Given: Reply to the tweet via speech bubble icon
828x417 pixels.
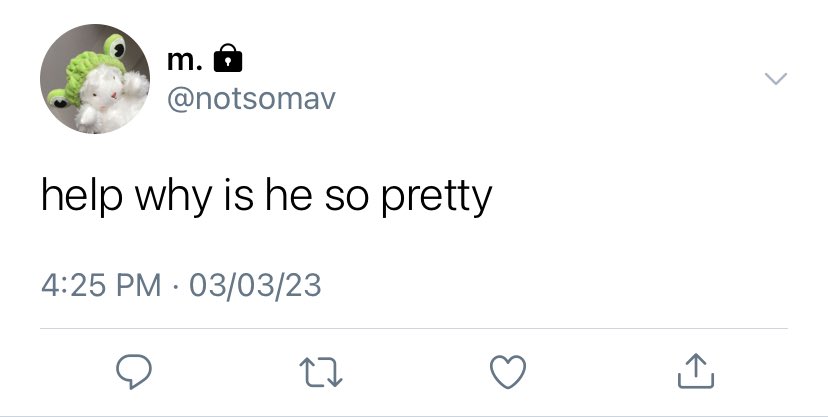Looking at the screenshot, I should 134,372.
